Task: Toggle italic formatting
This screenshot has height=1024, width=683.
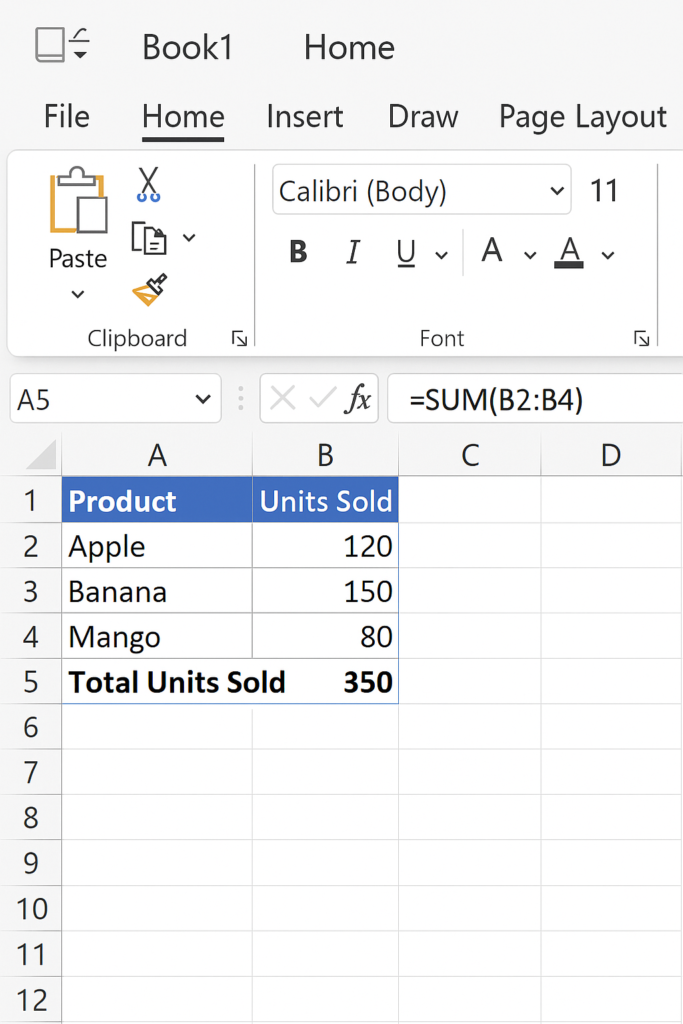Action: 352,253
